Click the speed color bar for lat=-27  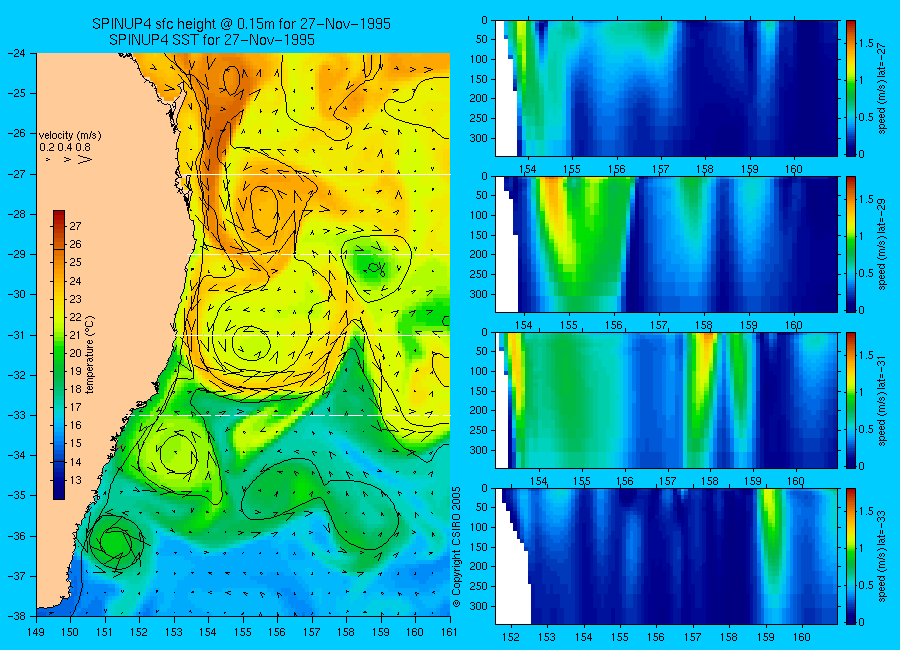pyautogui.click(x=851, y=88)
